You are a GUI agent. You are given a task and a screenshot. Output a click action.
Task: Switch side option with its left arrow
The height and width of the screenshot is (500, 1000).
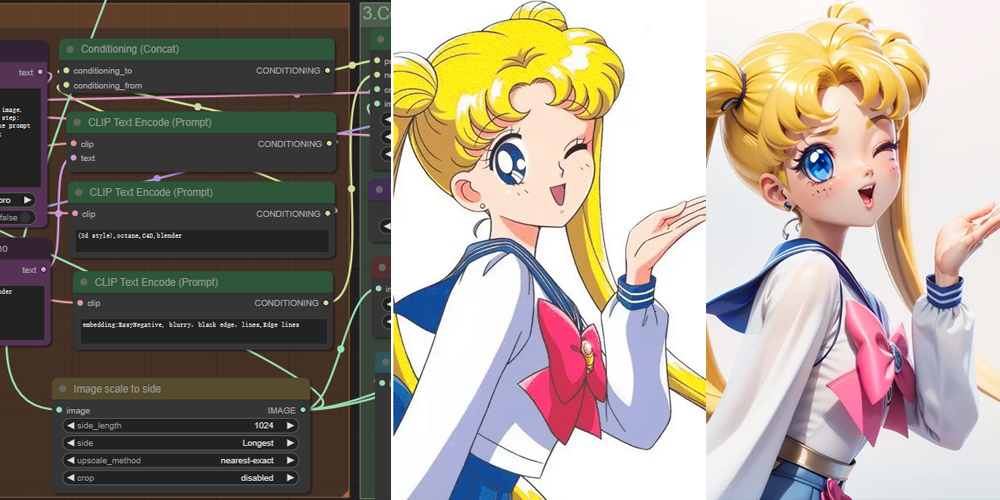(x=70, y=443)
